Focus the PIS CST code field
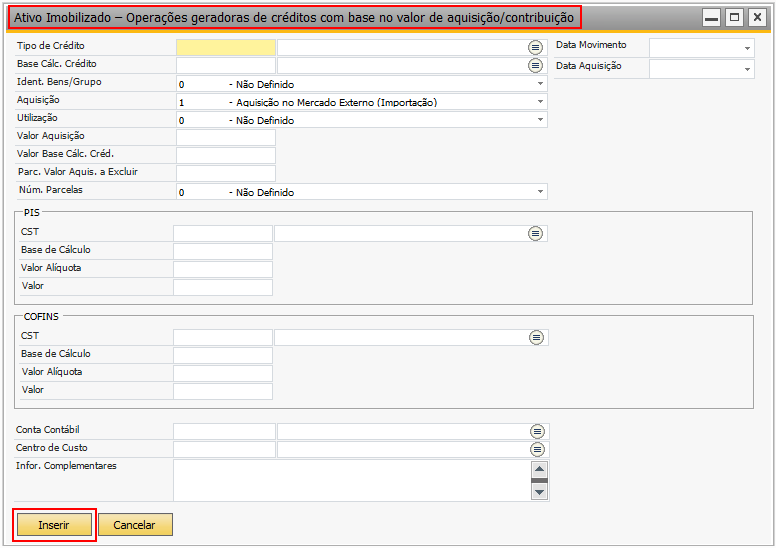The height and width of the screenshot is (548, 776). click(223, 234)
